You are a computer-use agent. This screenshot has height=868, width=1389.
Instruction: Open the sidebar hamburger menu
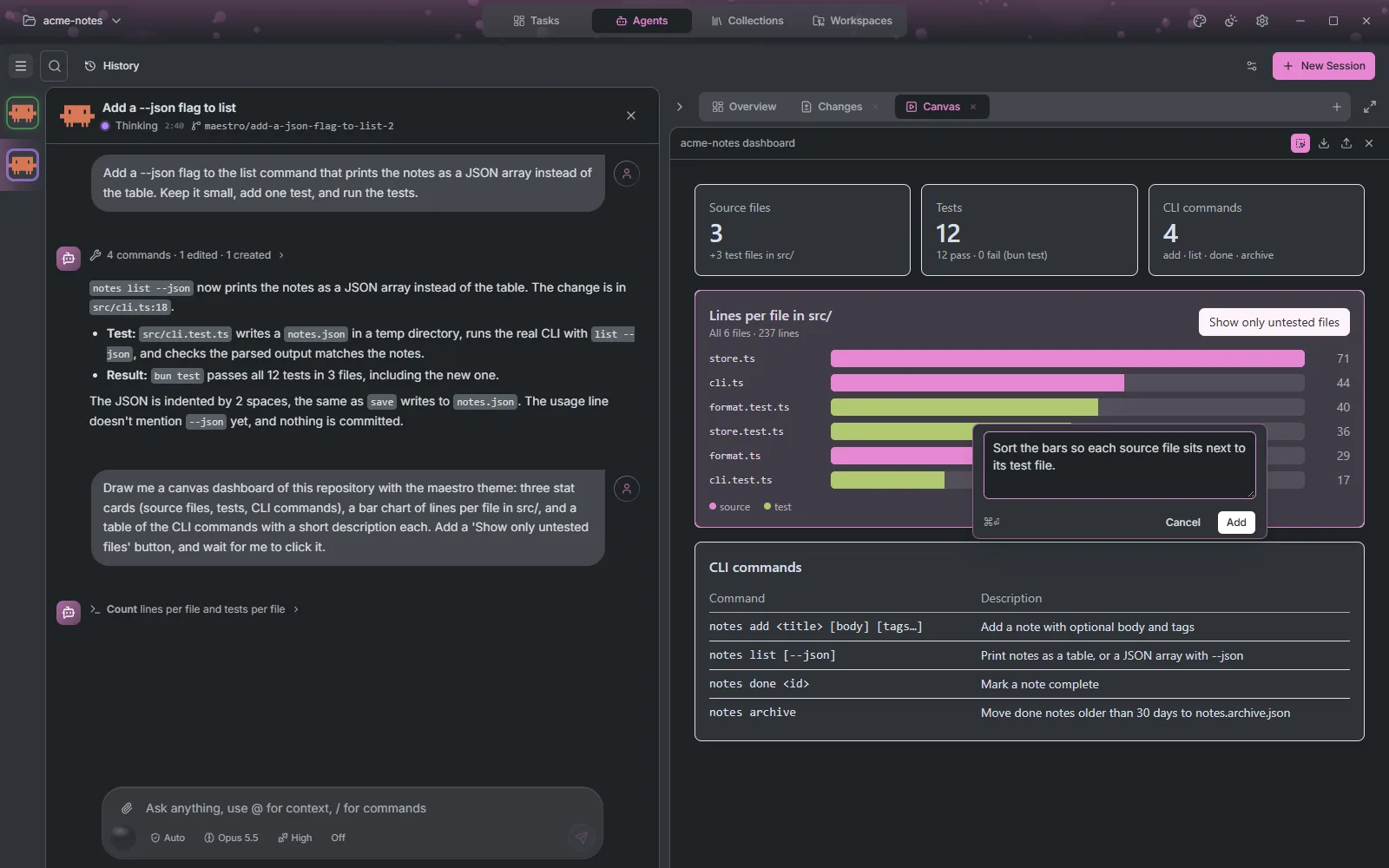tap(21, 66)
